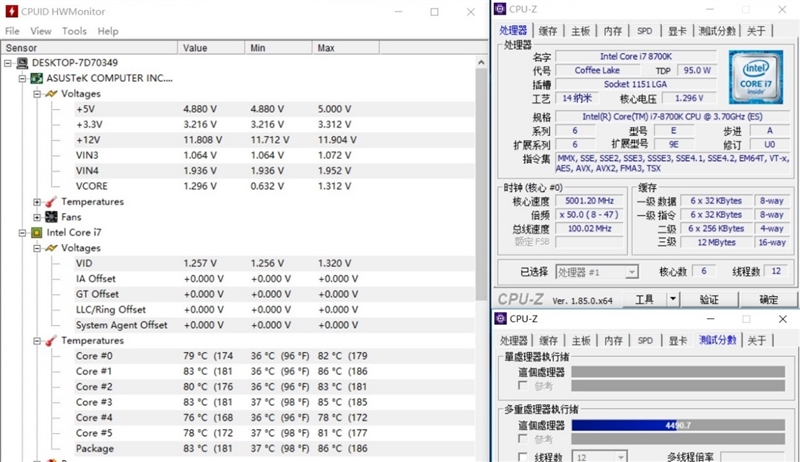This screenshot has width=800, height=462.
Task: Click the lower CPU-Z window app icon
Action: (501, 319)
